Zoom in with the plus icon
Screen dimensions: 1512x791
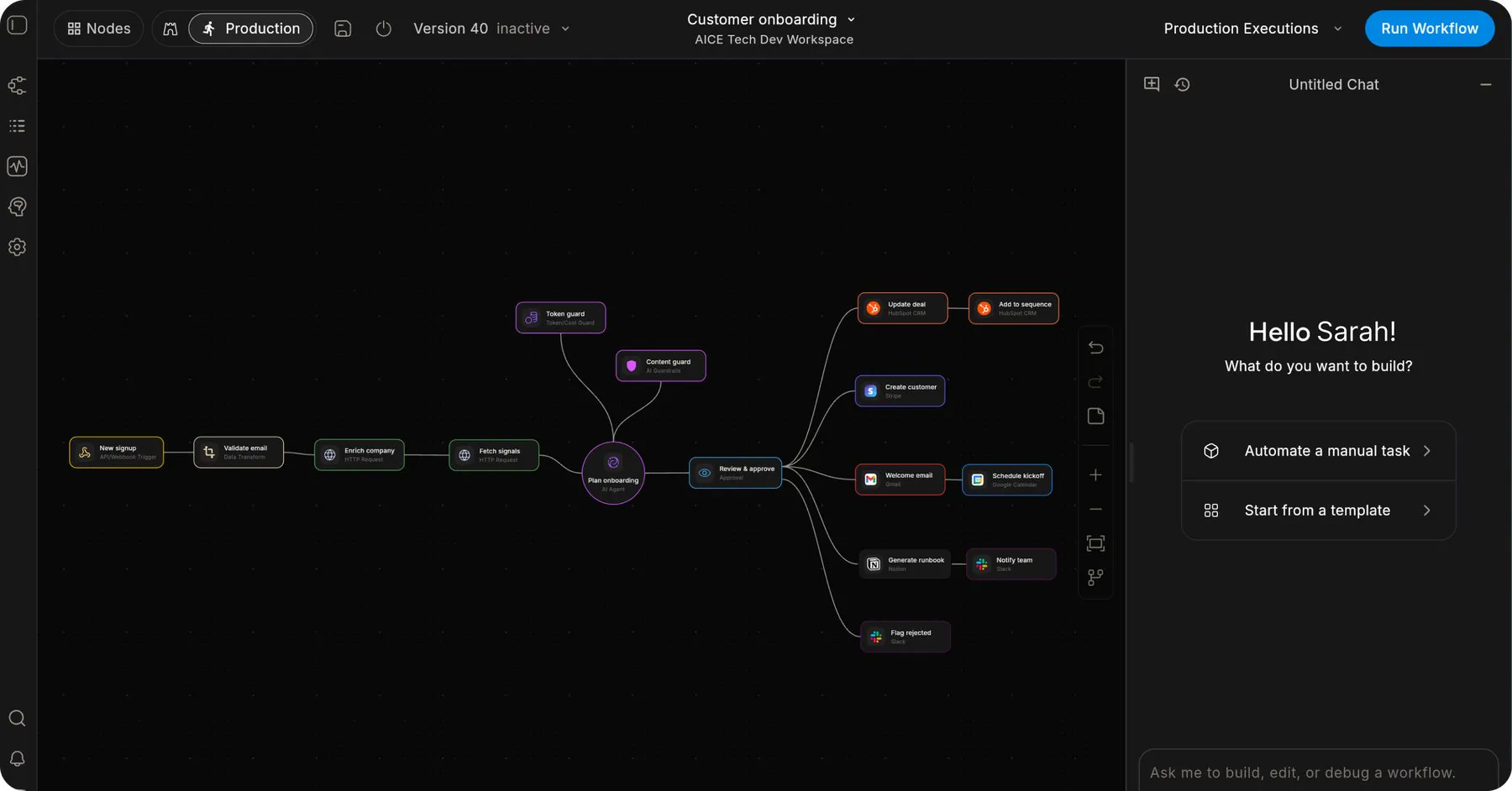coord(1095,475)
